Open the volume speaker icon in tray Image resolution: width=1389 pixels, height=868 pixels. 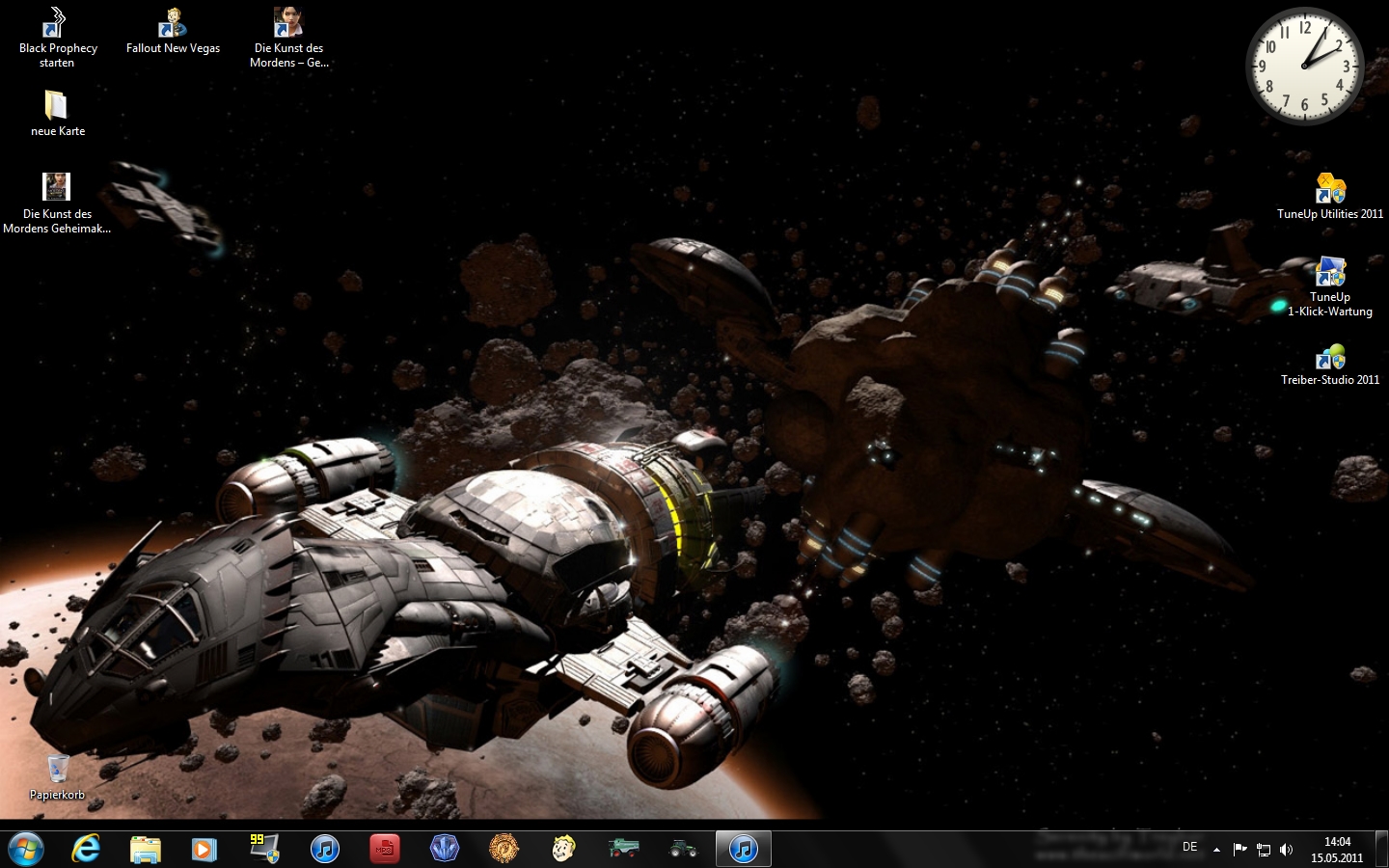(x=1286, y=850)
